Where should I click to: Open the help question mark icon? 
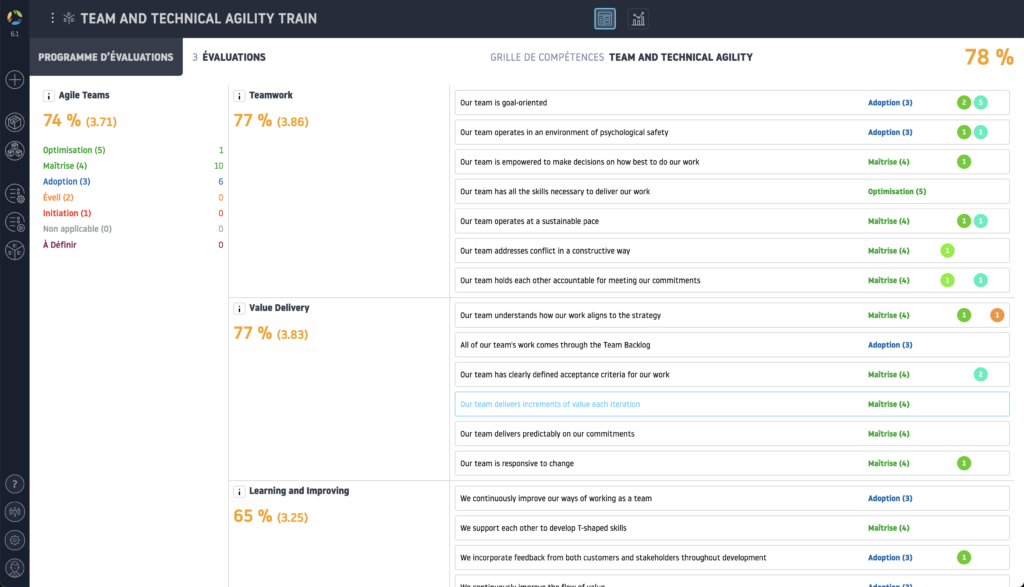[x=15, y=484]
